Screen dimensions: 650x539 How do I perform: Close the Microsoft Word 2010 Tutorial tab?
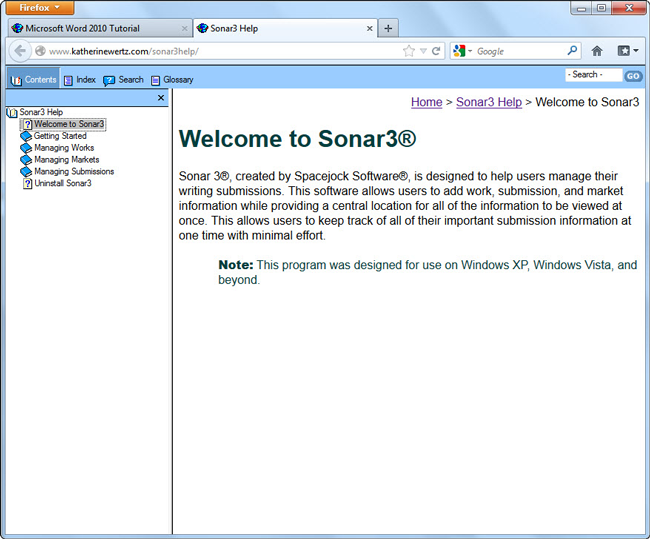tap(184, 29)
